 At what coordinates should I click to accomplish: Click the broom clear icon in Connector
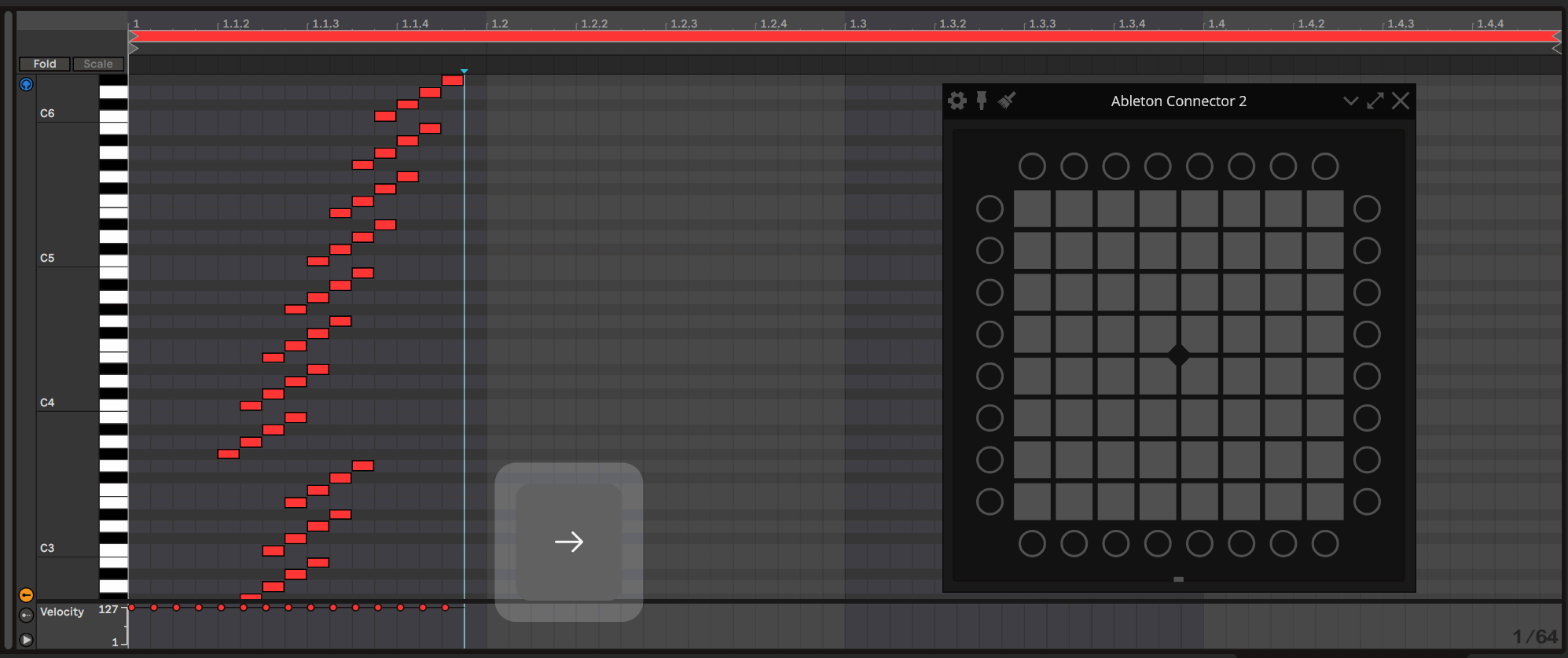(x=1007, y=100)
